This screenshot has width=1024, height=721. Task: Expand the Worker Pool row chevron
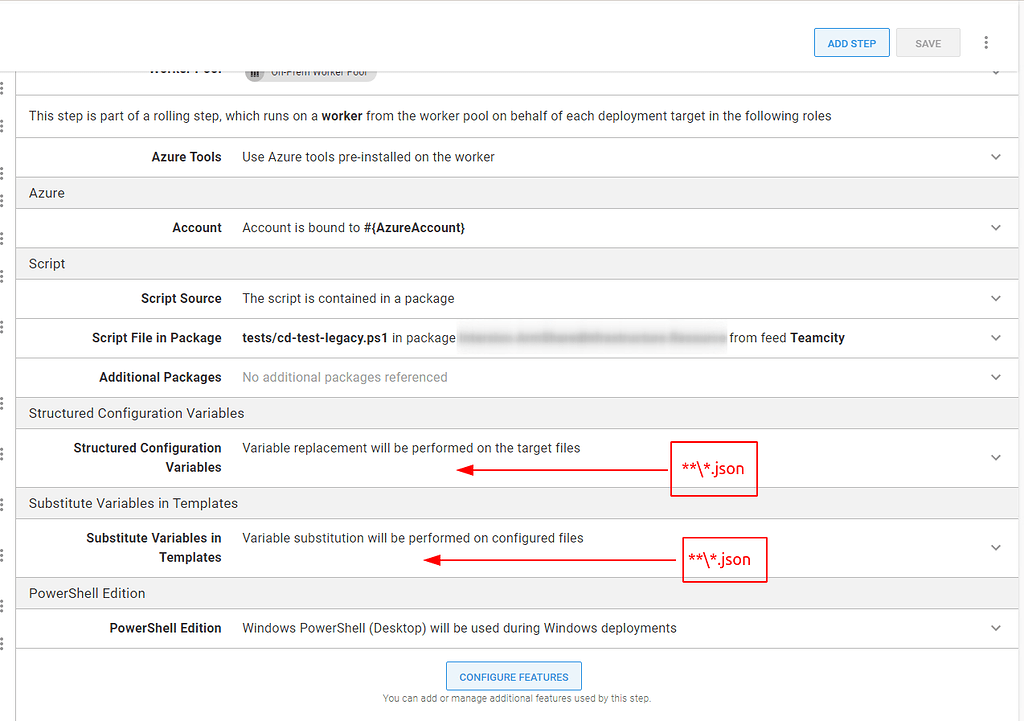pos(995,73)
